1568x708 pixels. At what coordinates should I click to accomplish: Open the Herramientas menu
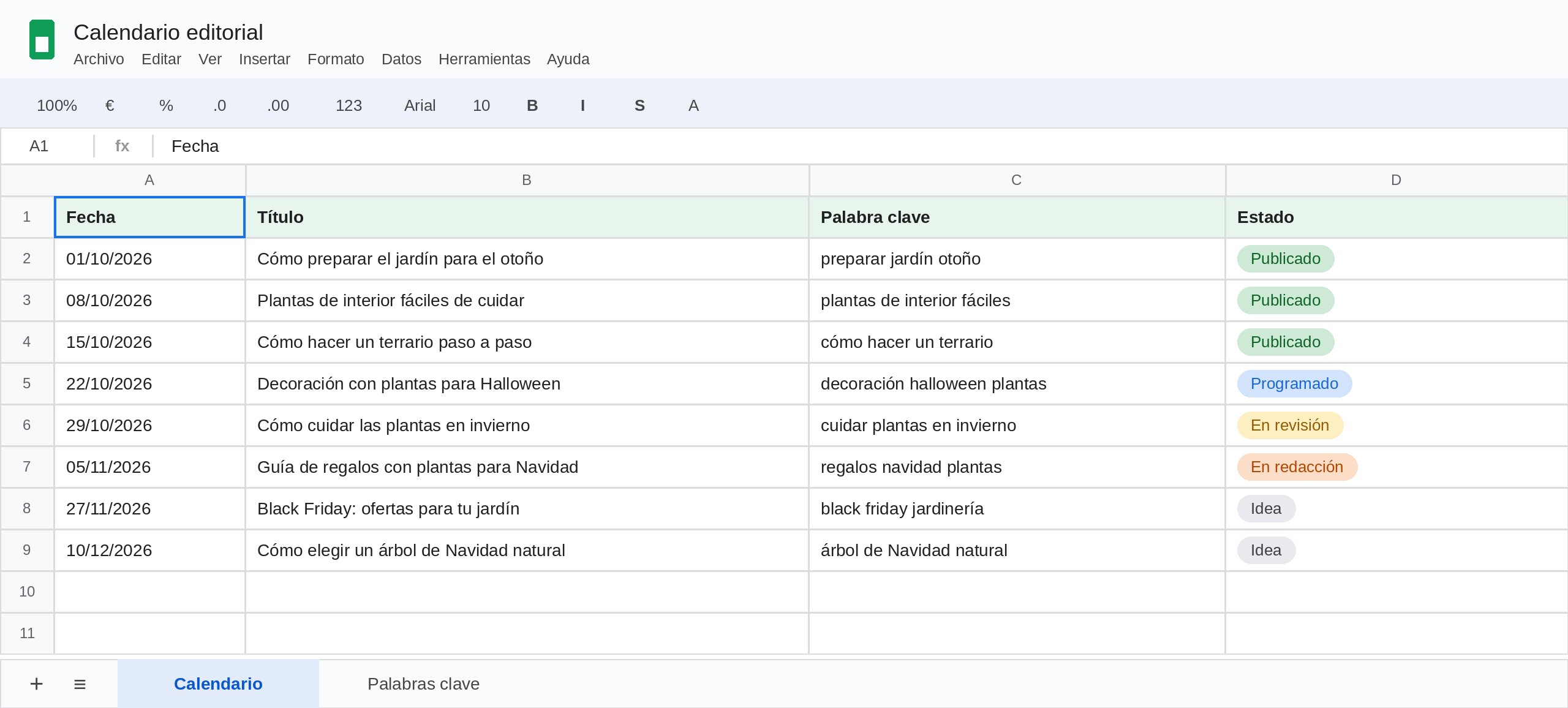pyautogui.click(x=484, y=59)
